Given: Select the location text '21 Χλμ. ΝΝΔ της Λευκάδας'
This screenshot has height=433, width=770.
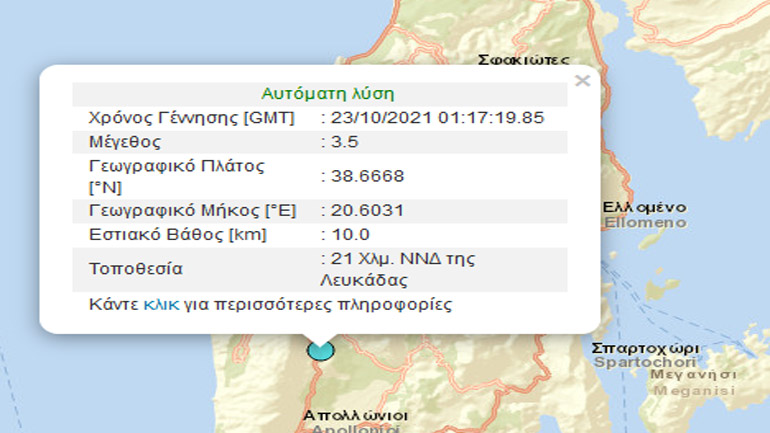Looking at the screenshot, I should point(398,270).
